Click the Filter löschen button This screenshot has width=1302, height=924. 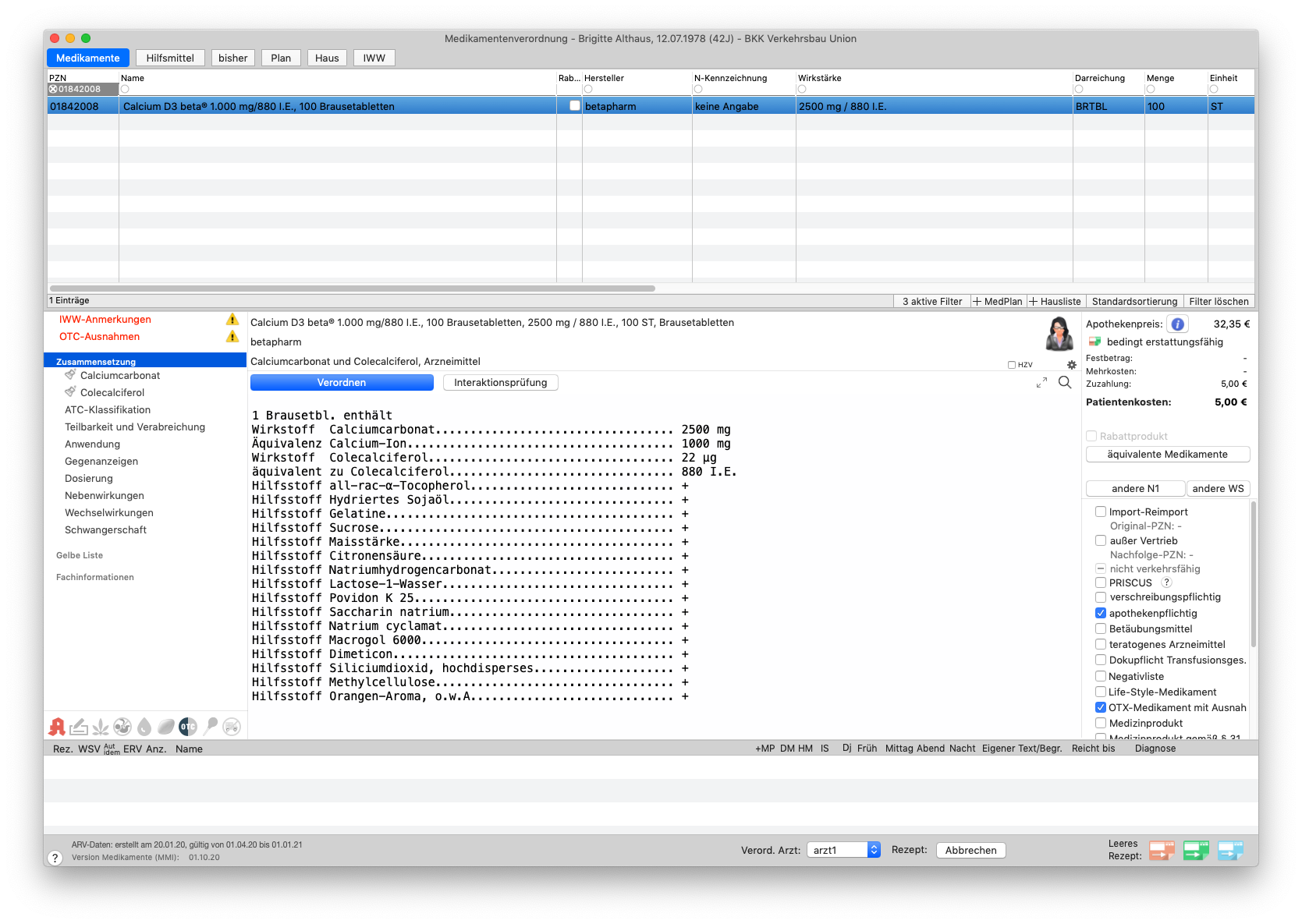pyautogui.click(x=1219, y=301)
